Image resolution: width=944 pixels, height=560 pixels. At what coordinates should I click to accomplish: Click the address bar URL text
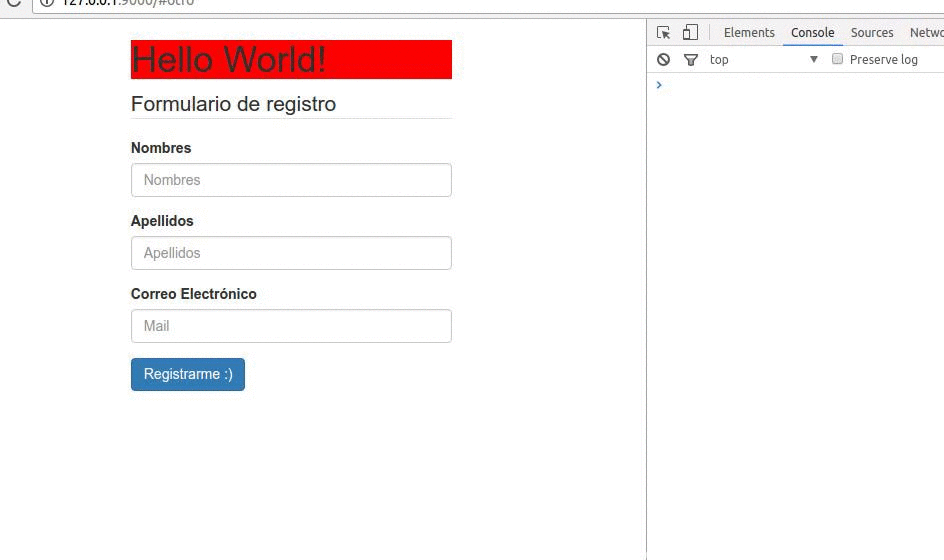128,2
